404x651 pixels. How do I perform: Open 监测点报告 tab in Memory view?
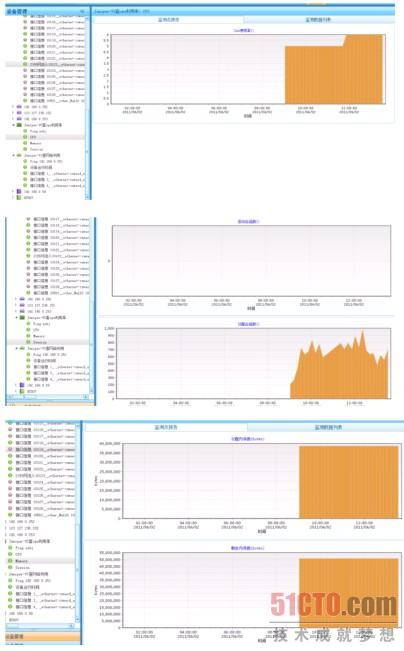tap(166, 427)
